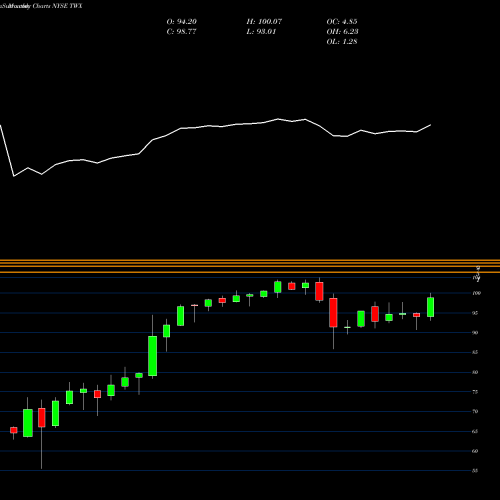
Task: Click the '55' price axis label
Action: (475, 471)
